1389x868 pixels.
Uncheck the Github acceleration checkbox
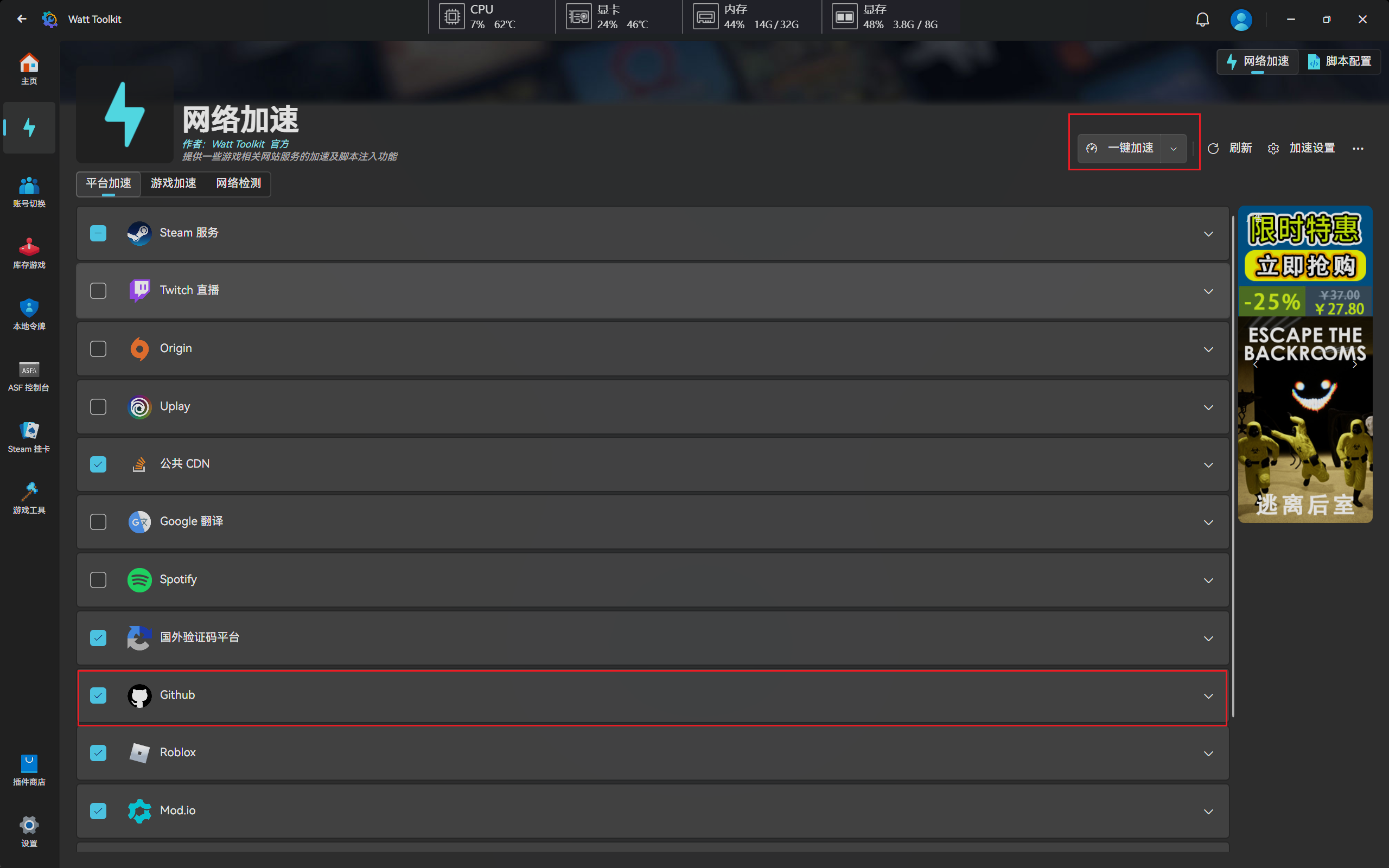98,695
